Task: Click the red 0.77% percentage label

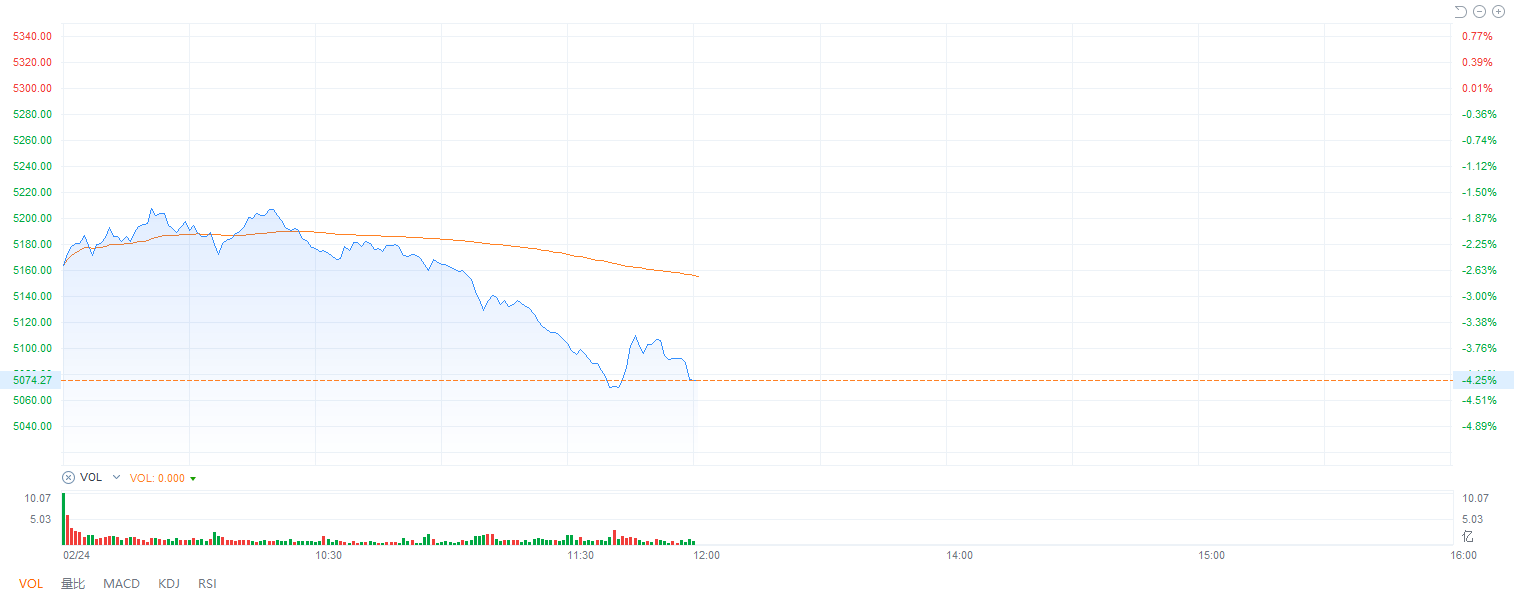Action: point(1477,36)
